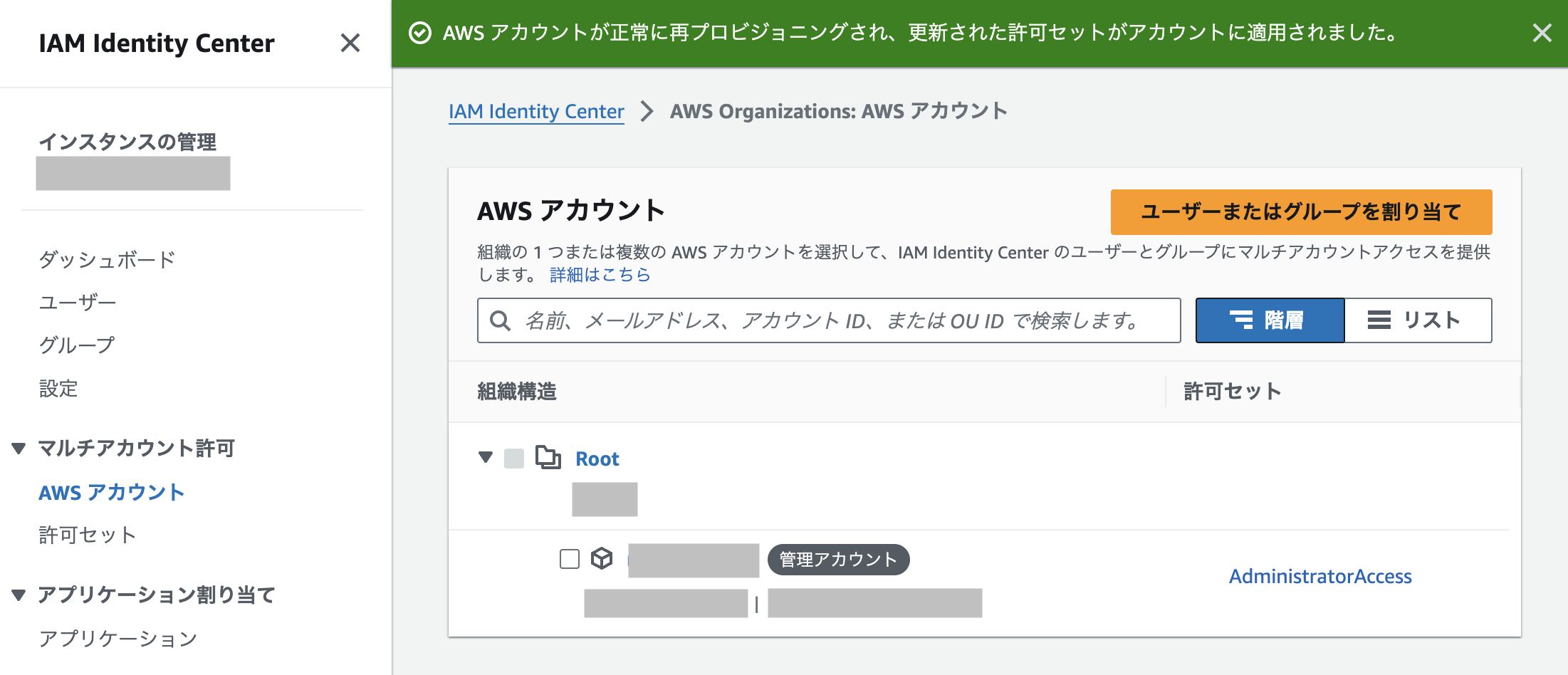Click the search magnifier icon

[501, 320]
